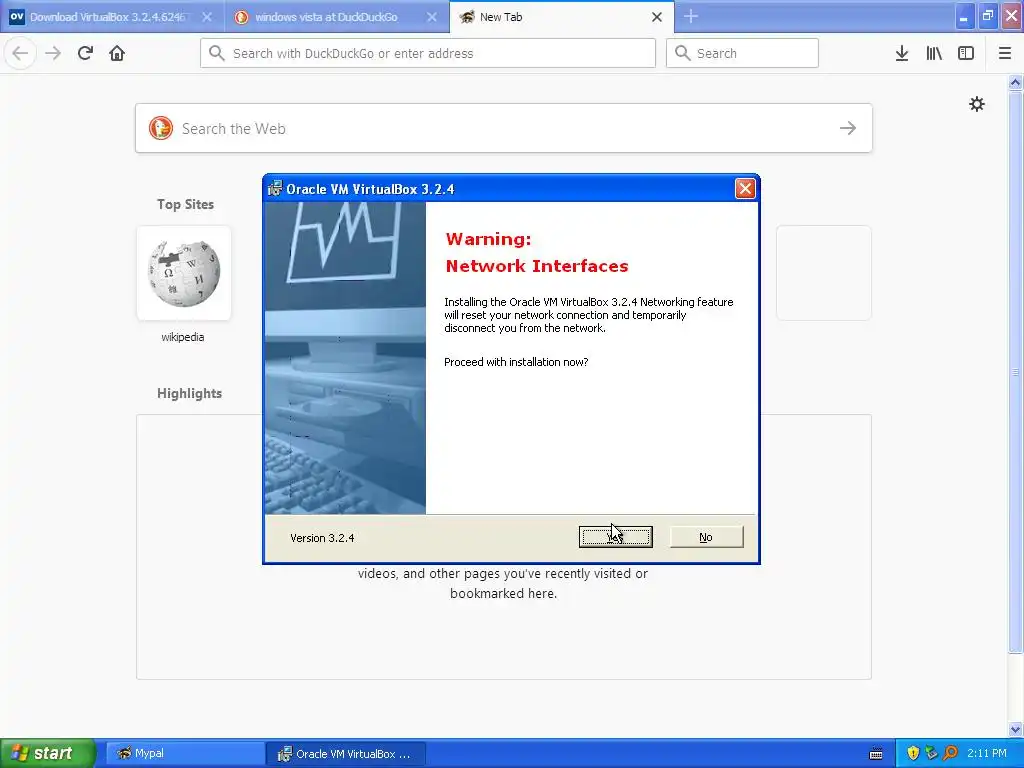Open the Library bookmarks icon

click(934, 53)
